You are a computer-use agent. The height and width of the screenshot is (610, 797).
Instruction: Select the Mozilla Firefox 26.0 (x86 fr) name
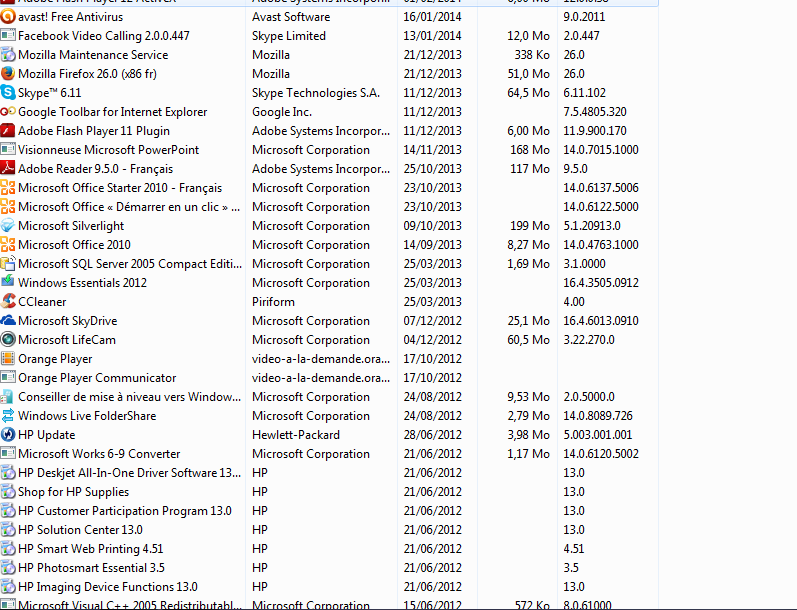coord(87,74)
